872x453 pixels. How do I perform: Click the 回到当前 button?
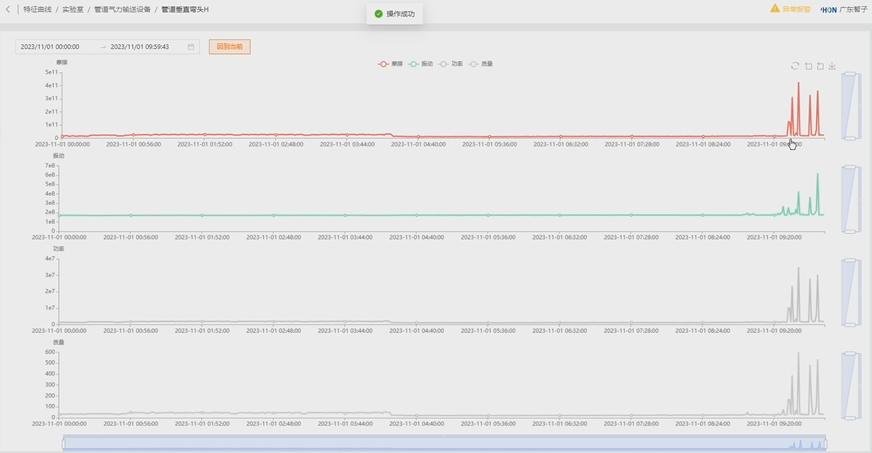click(x=229, y=47)
